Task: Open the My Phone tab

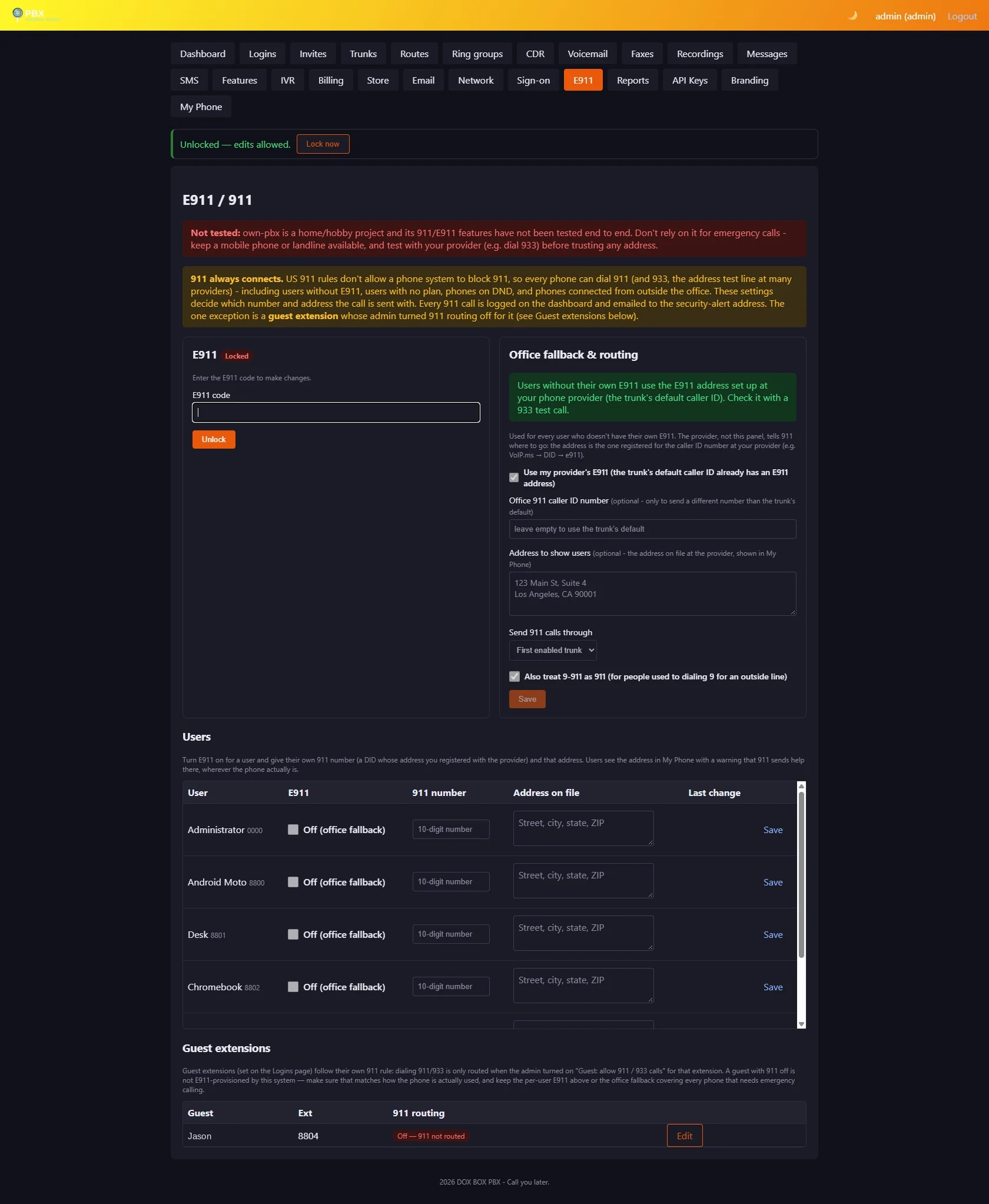Action: pyautogui.click(x=201, y=107)
